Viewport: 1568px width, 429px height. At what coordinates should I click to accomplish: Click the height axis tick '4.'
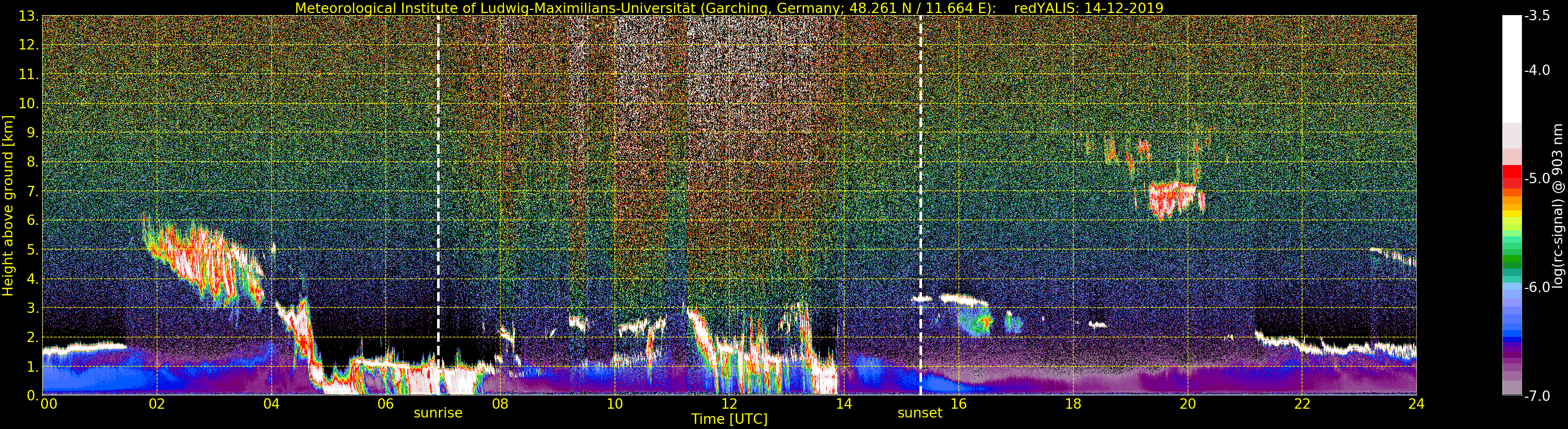pyautogui.click(x=32, y=279)
